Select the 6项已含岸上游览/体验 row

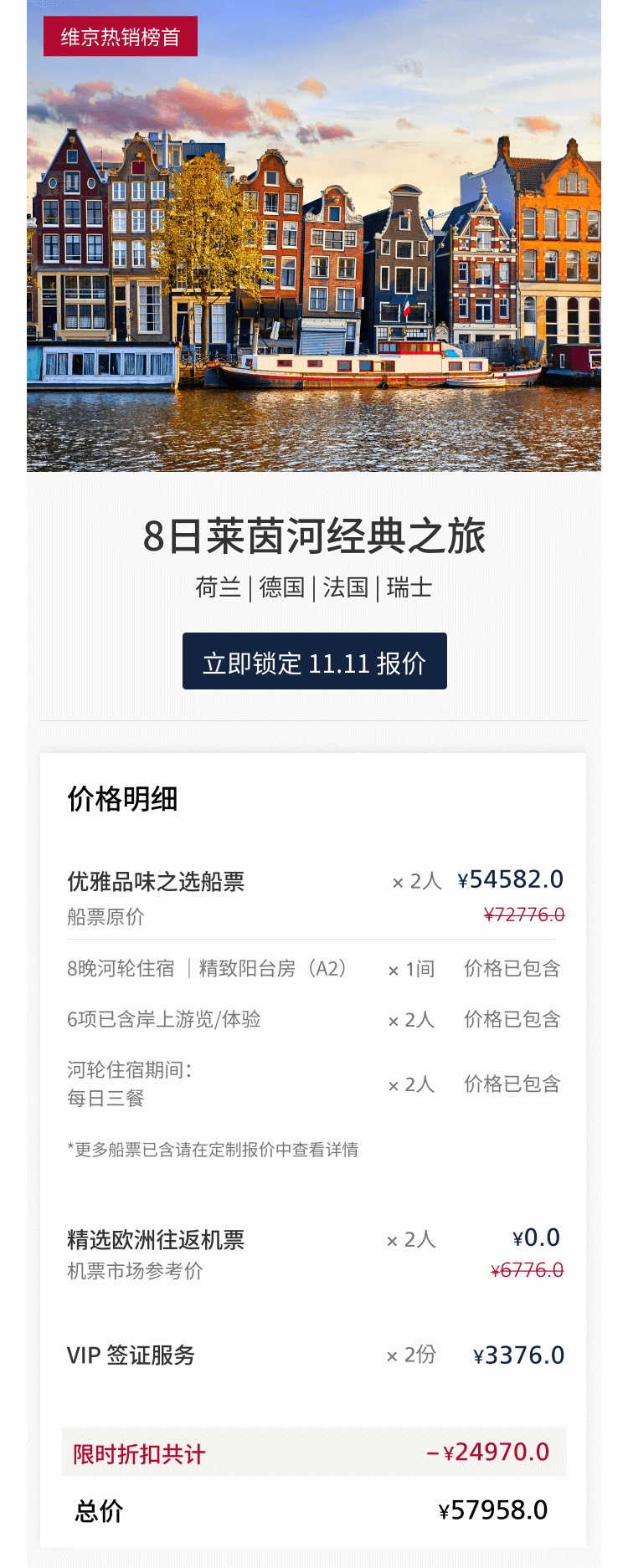pos(314,1020)
